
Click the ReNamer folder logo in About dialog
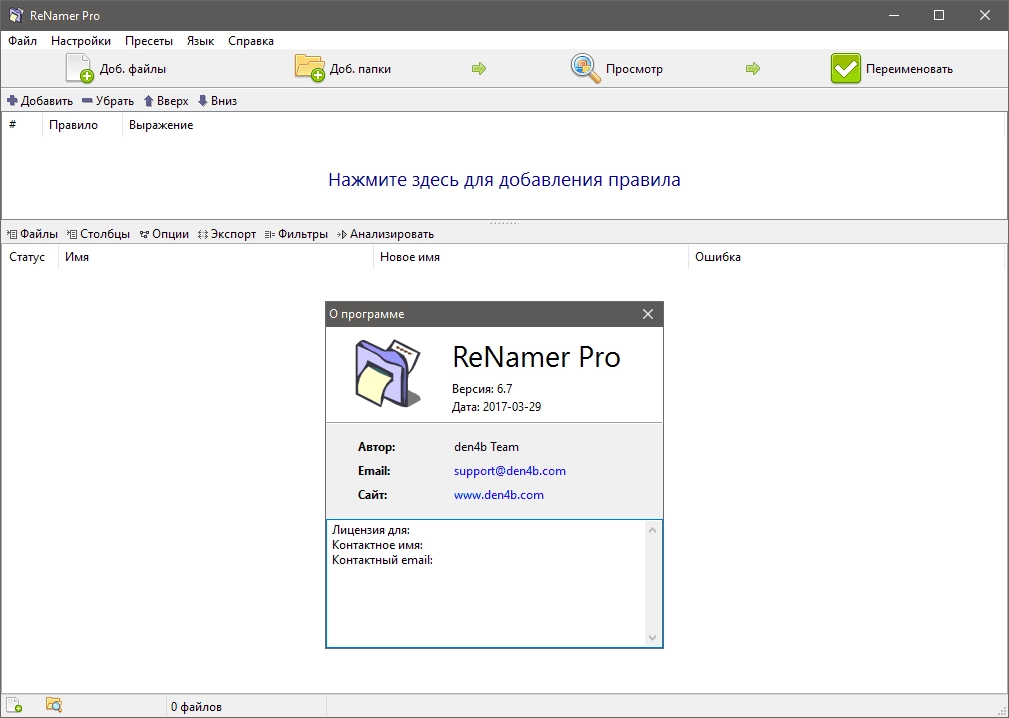(x=388, y=373)
